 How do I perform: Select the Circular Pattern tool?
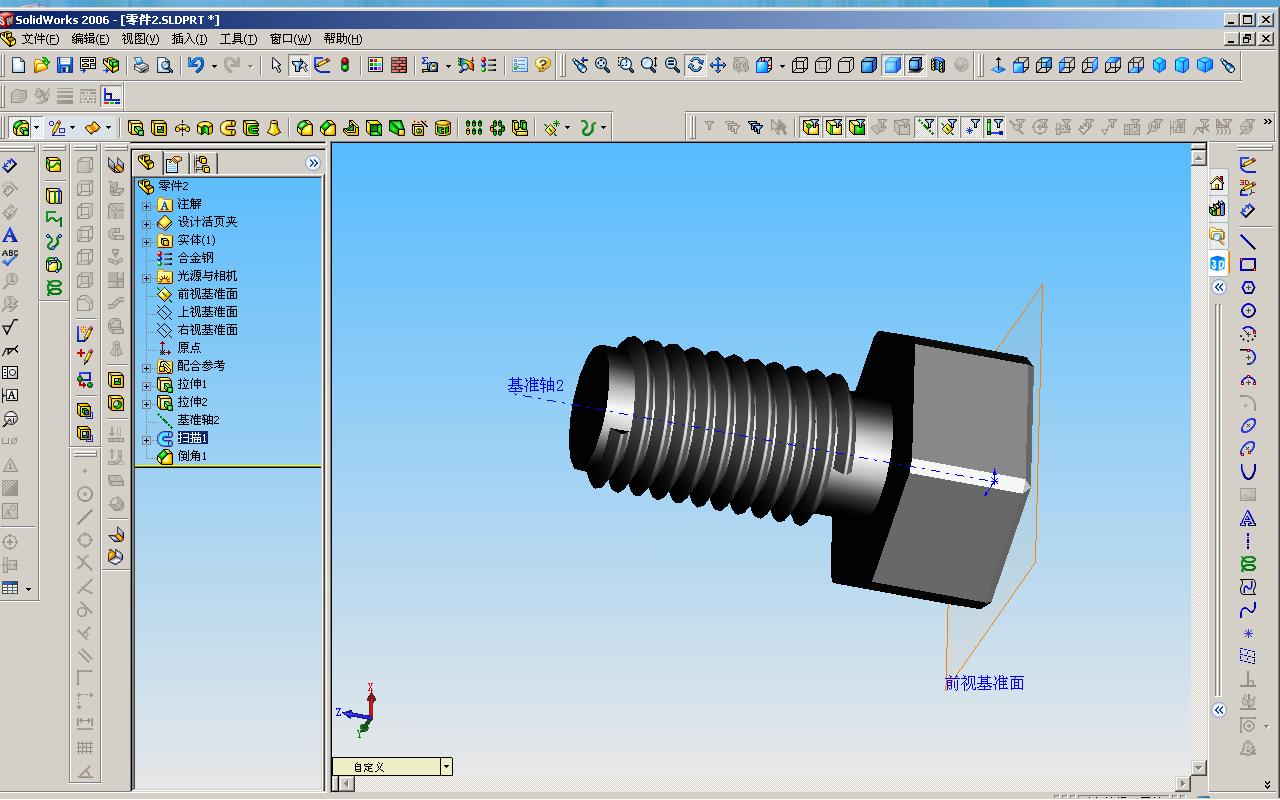pyautogui.click(x=497, y=128)
